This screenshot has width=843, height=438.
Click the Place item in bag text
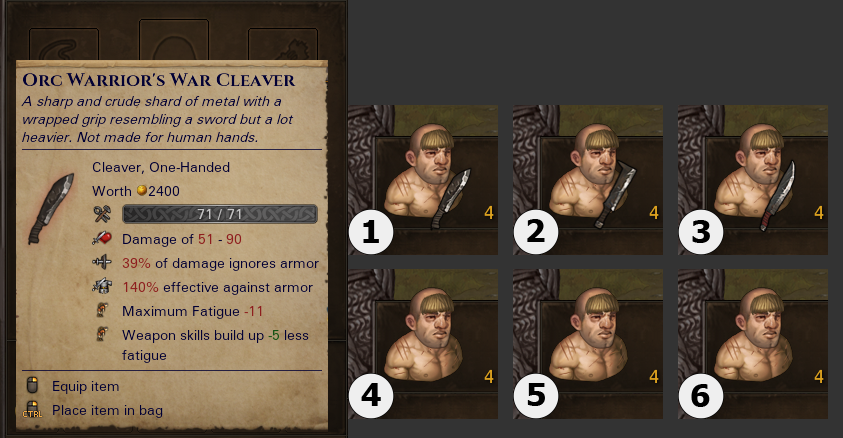click(x=108, y=410)
